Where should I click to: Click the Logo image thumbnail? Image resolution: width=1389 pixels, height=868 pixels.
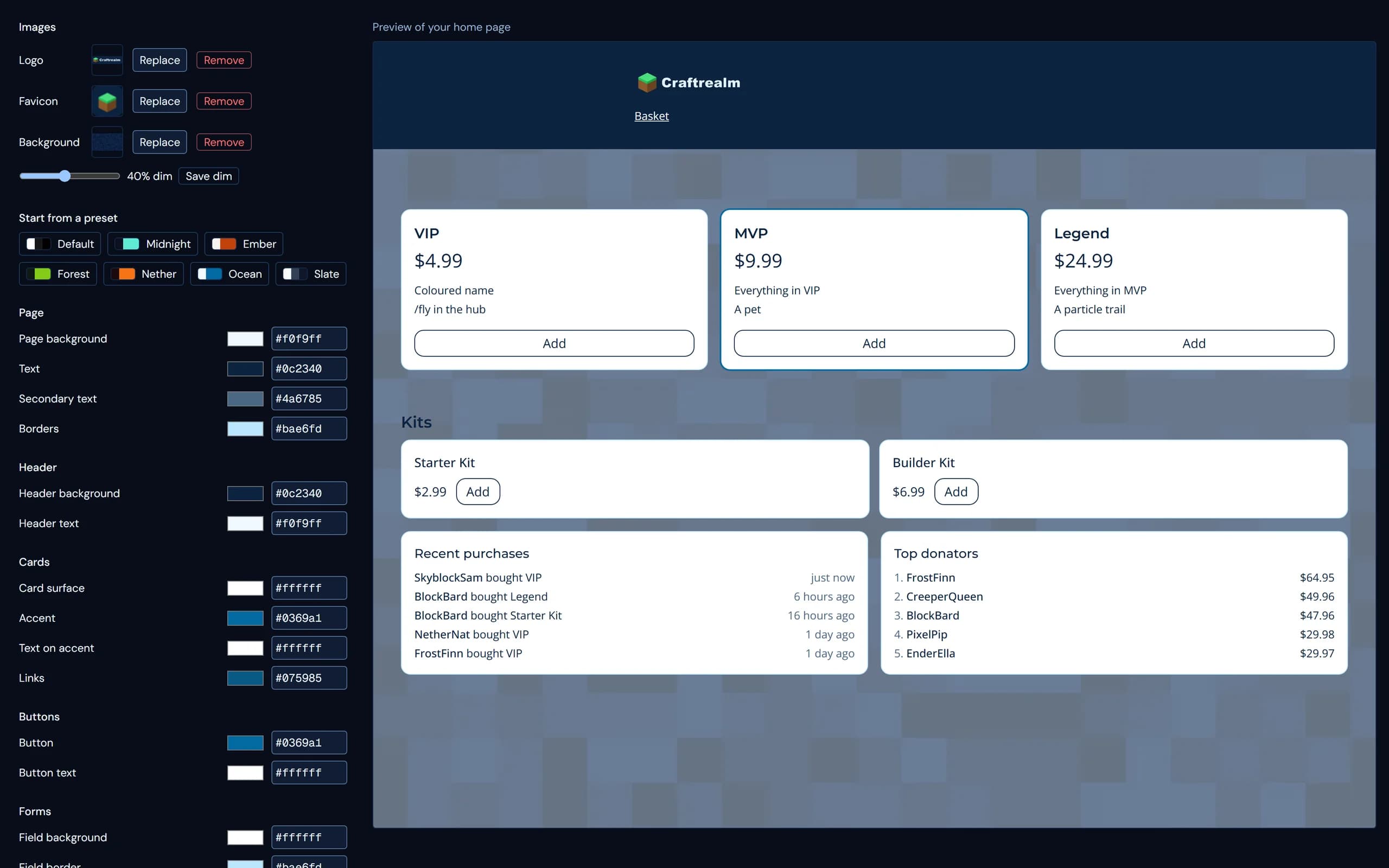click(x=107, y=60)
